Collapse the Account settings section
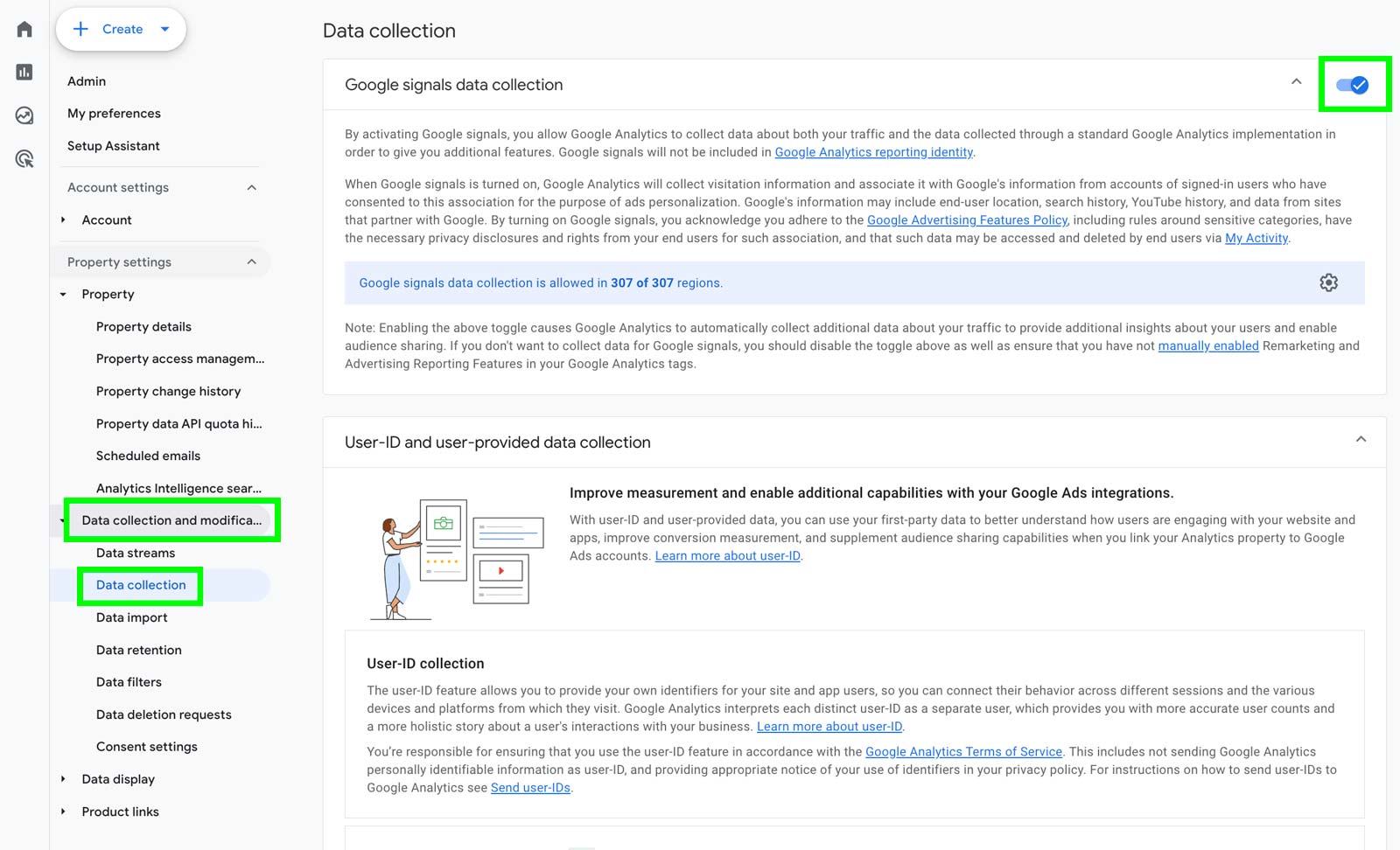This screenshot has width=1400, height=850. [x=251, y=187]
